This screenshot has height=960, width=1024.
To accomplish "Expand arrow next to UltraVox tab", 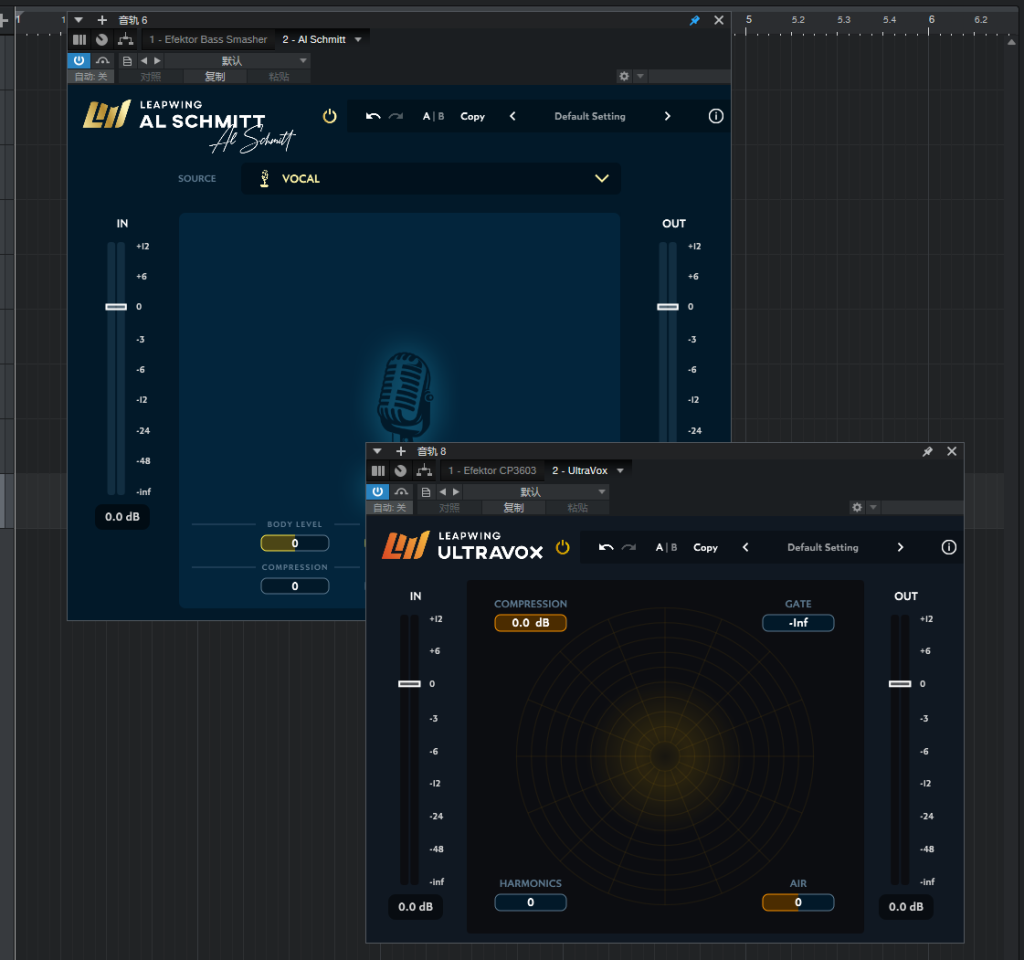I will tap(620, 471).
